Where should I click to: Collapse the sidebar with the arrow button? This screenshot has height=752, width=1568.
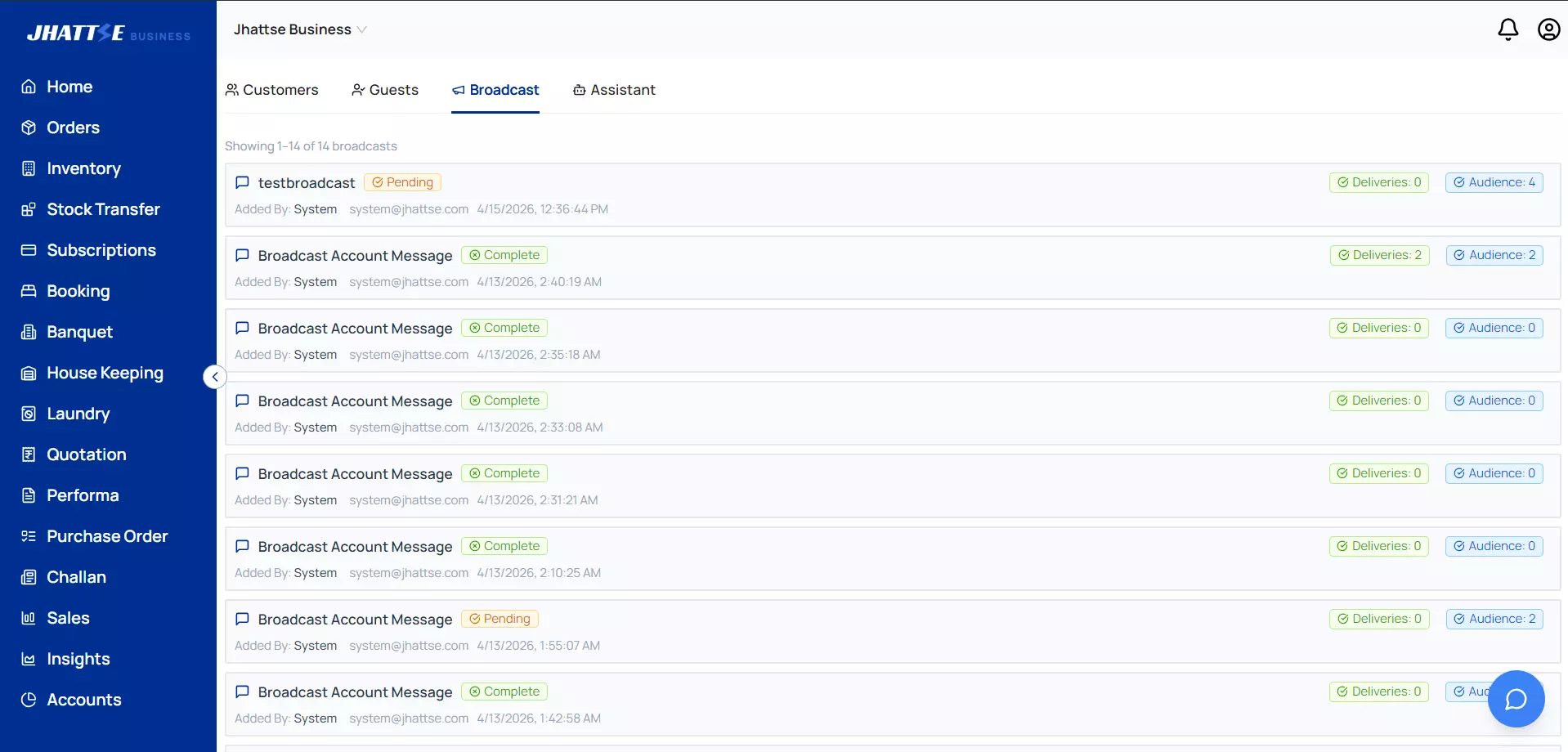click(x=214, y=377)
